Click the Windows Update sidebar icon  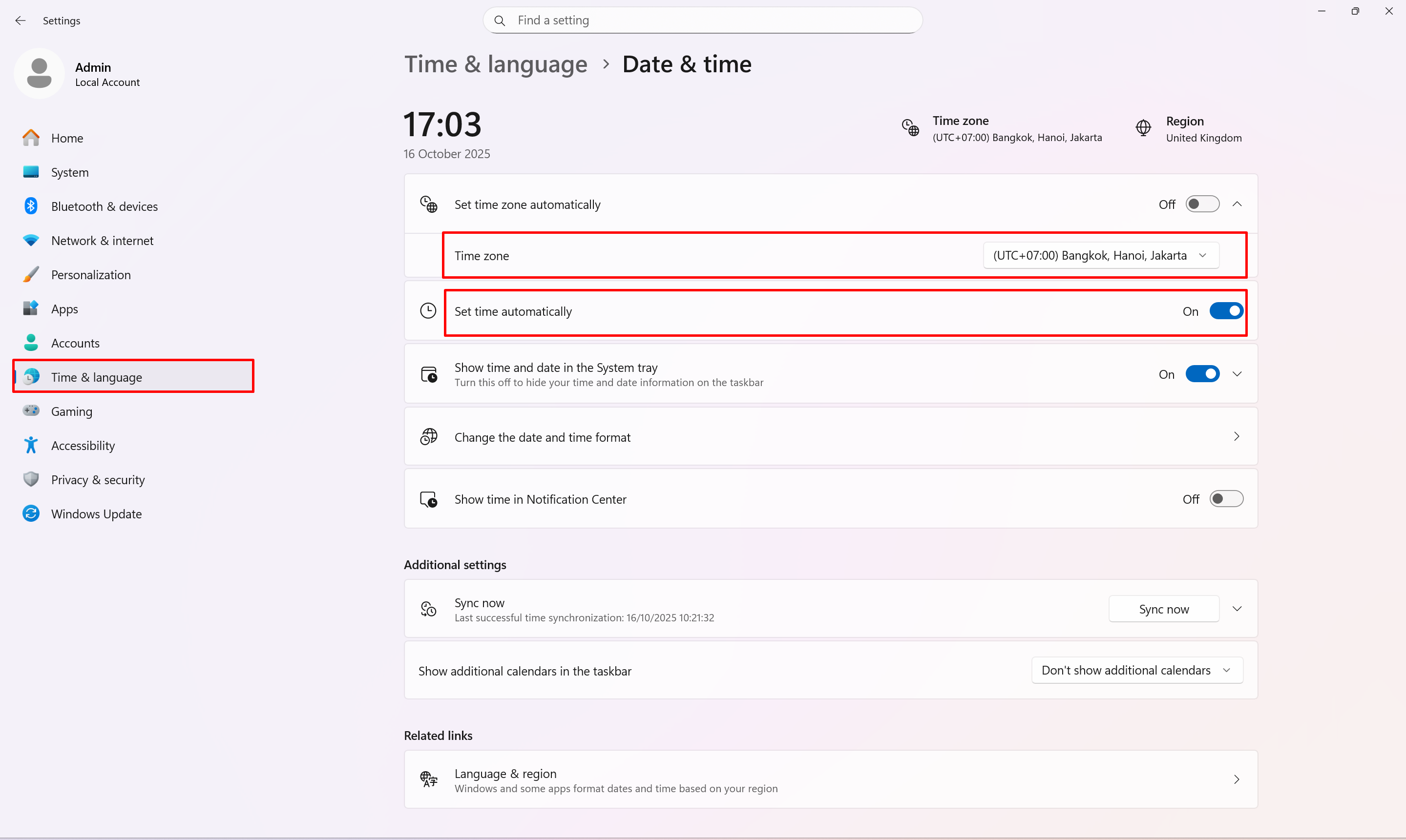(31, 513)
